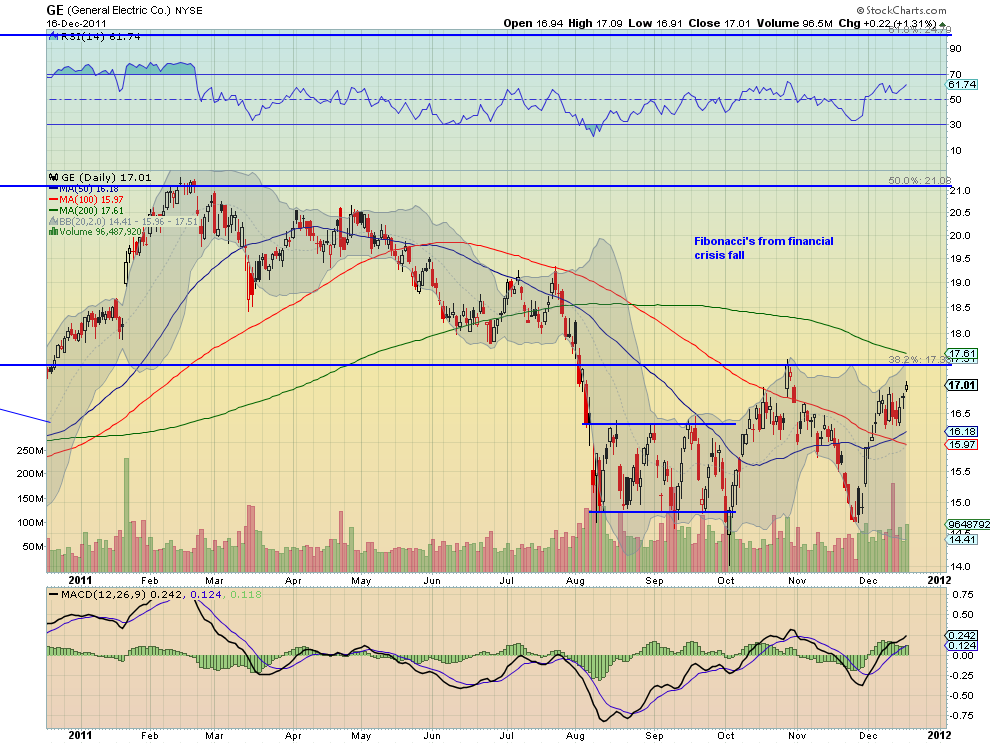Click the "2012" label below the MACD panel

pyautogui.click(x=939, y=735)
